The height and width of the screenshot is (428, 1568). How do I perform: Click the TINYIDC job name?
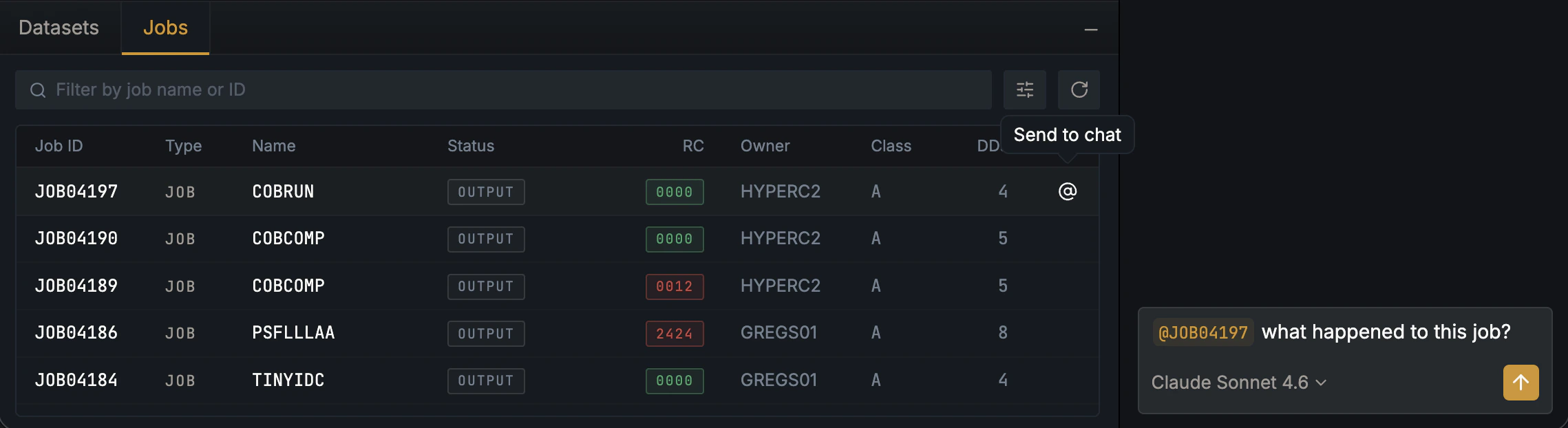pos(288,380)
